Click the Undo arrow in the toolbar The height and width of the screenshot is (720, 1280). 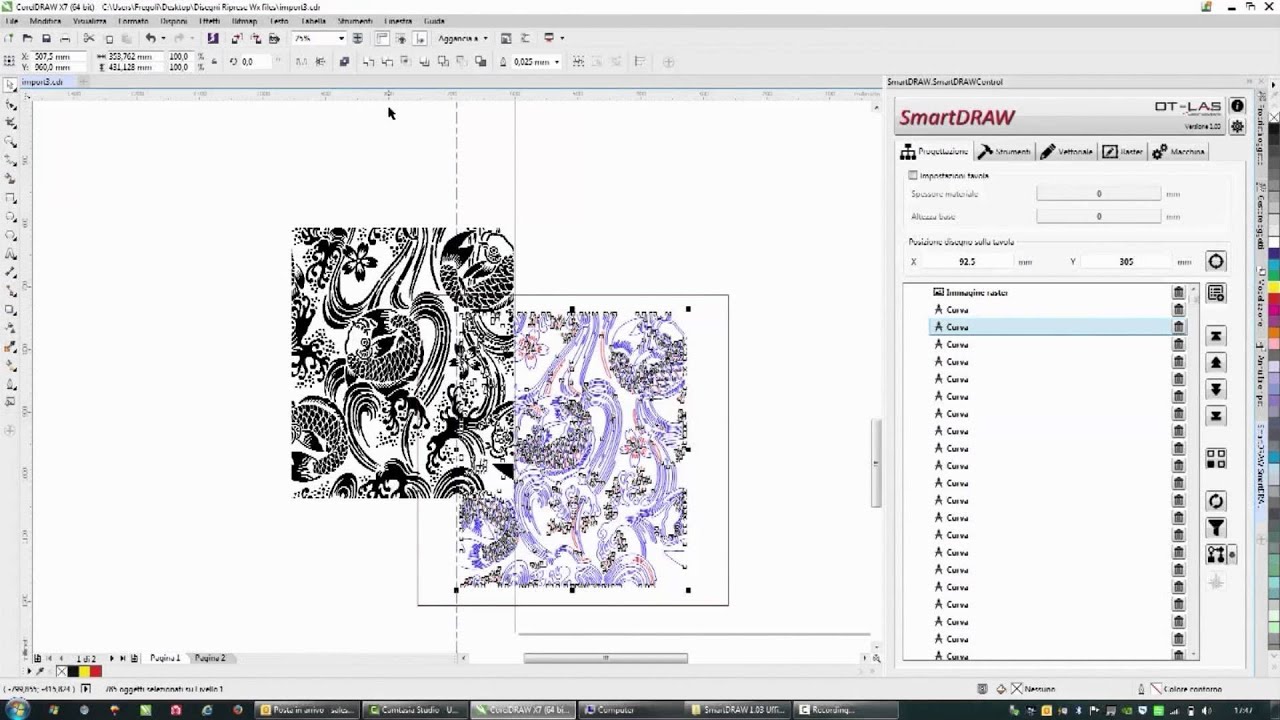point(150,39)
